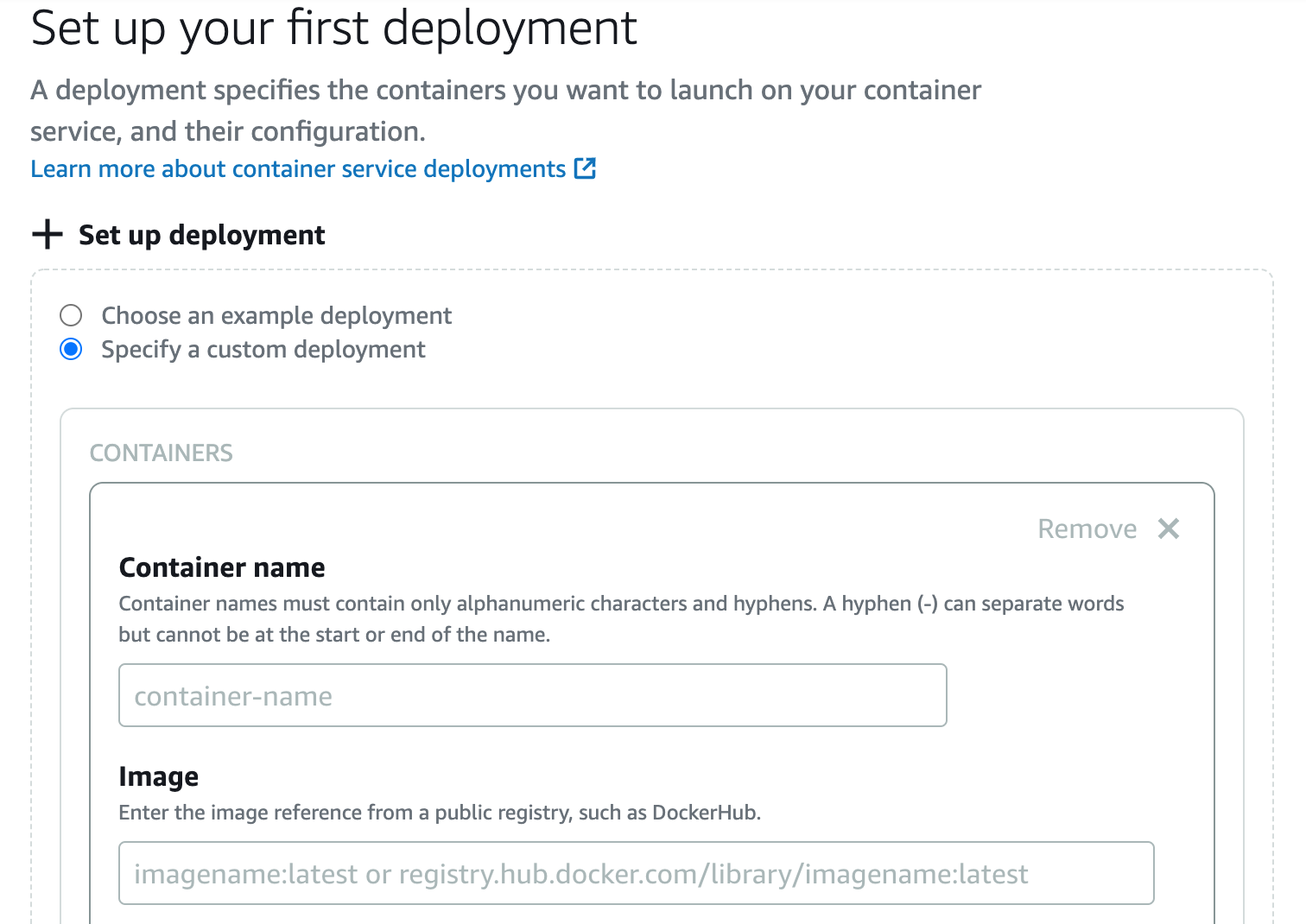The image size is (1306, 924).
Task: Click the Container name field label
Action: point(222,567)
